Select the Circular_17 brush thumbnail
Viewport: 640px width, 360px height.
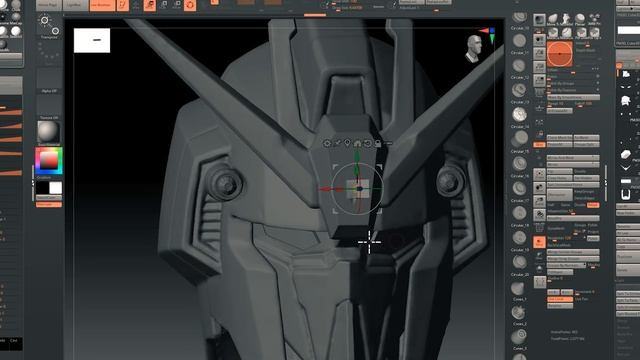(x=520, y=188)
